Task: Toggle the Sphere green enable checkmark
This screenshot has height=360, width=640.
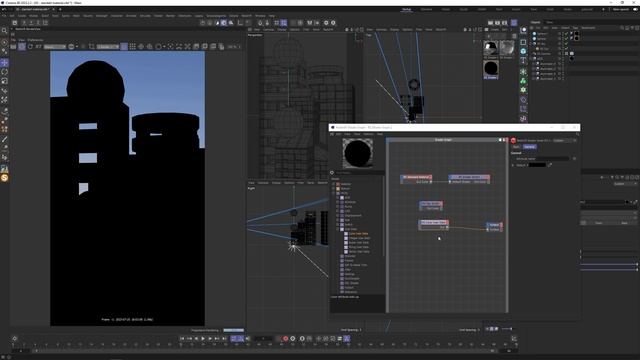Action: coord(566,38)
